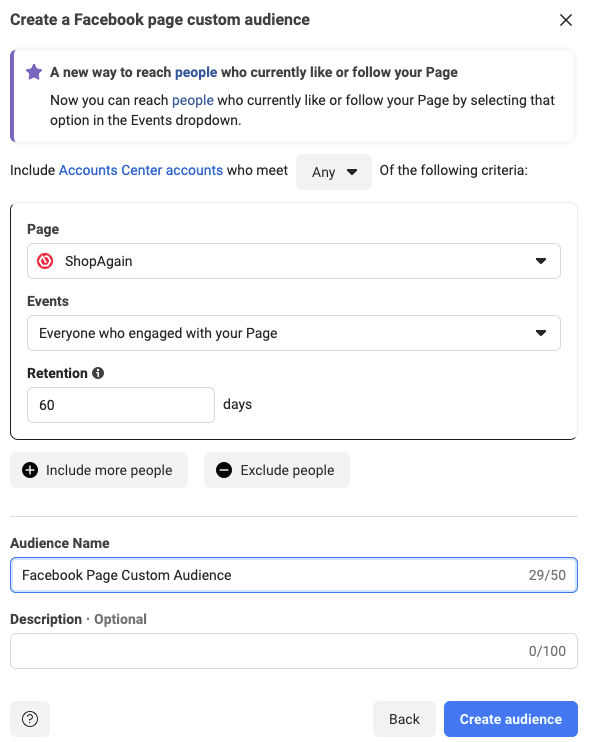Expand the Events dropdown
Screen dimensions: 590x742
tap(294, 333)
